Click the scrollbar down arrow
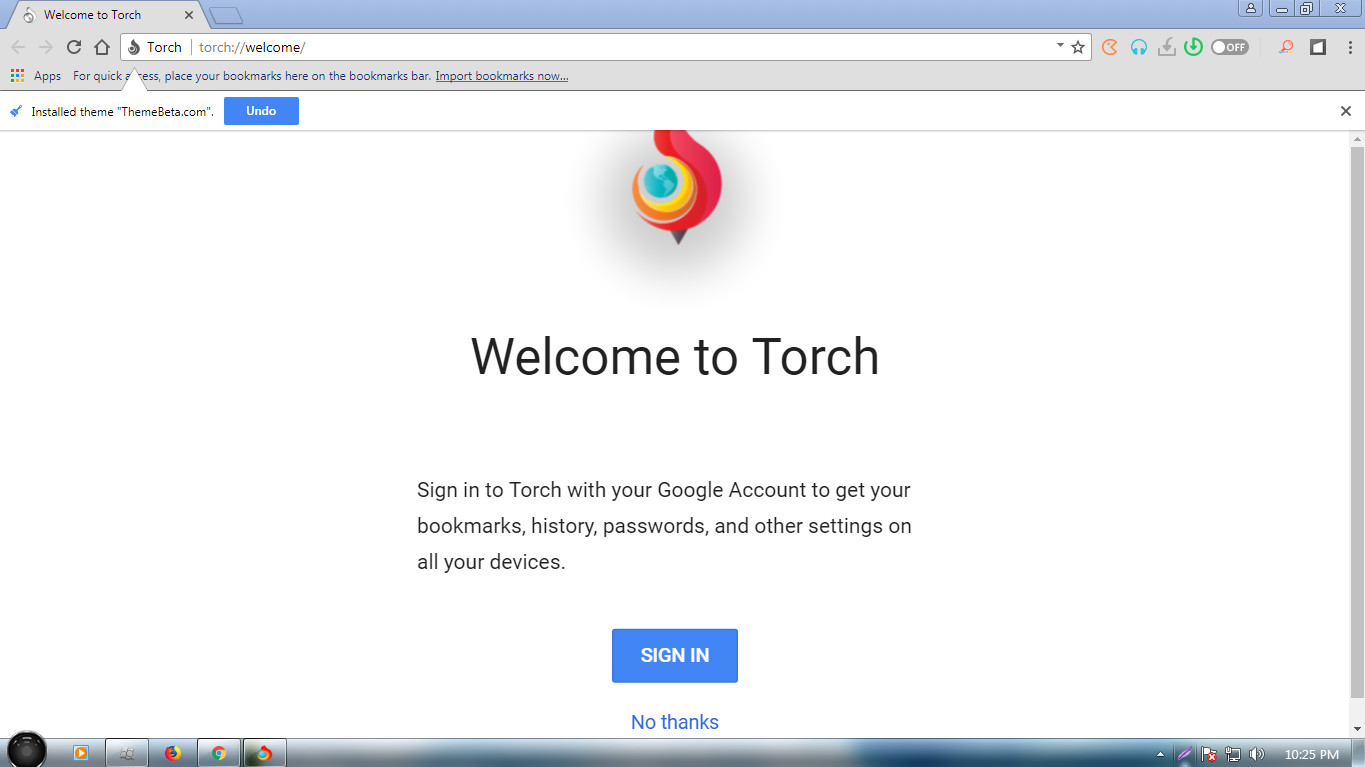 point(1357,728)
